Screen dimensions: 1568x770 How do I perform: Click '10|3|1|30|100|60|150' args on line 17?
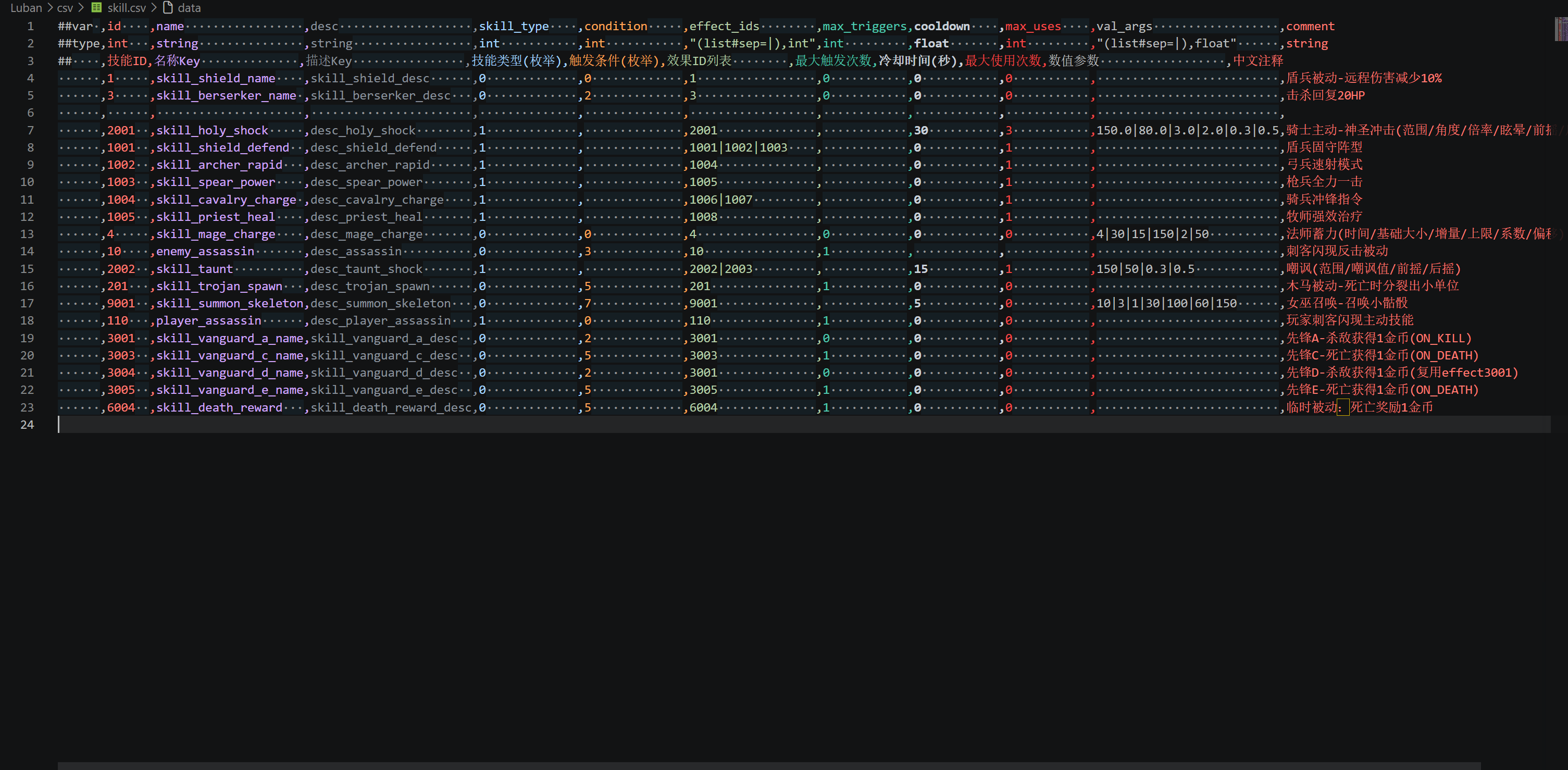pyautogui.click(x=1166, y=303)
